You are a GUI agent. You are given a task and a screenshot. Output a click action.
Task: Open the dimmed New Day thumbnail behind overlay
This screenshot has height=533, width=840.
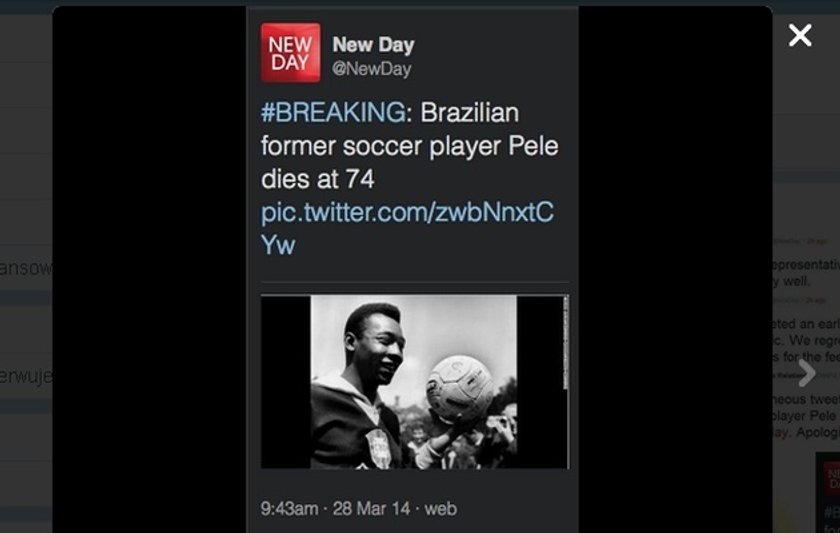point(828,492)
